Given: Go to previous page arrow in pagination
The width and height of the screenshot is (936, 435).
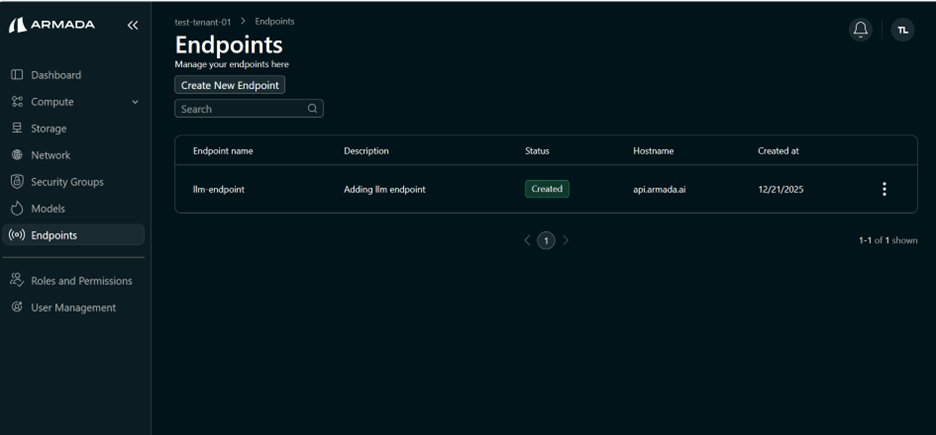Looking at the screenshot, I should [527, 240].
